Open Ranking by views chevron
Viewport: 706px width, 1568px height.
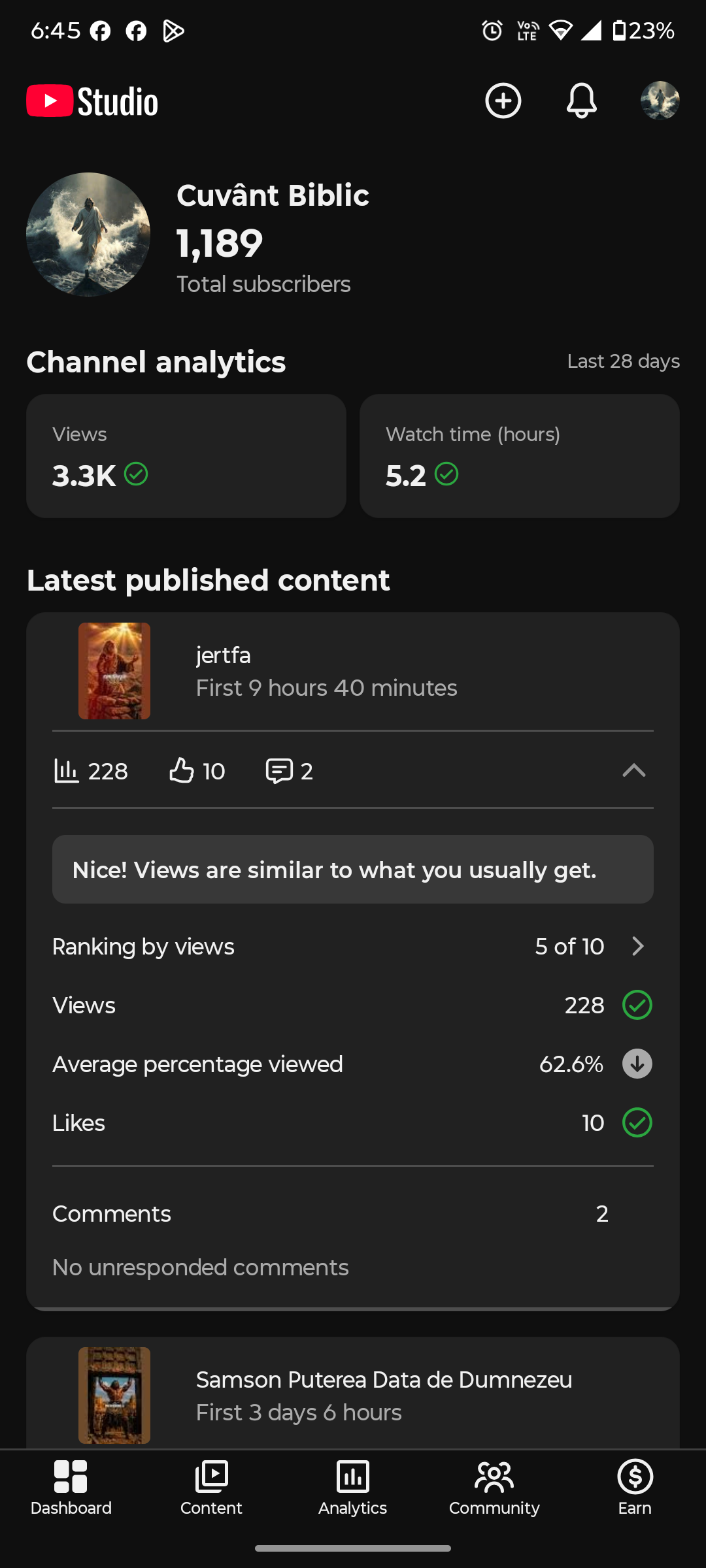[638, 946]
